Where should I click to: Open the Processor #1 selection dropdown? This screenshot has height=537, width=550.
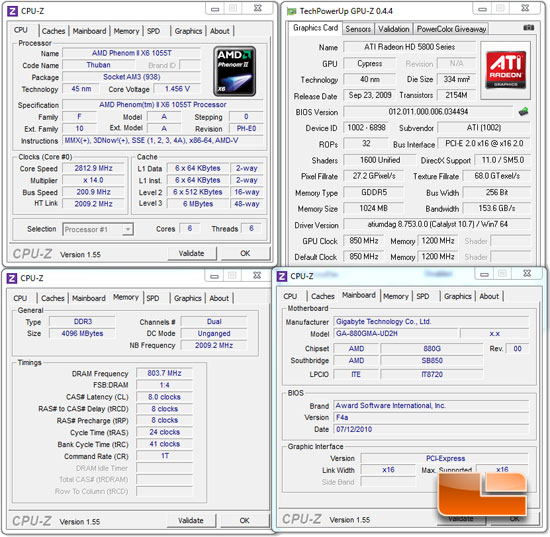click(x=98, y=229)
